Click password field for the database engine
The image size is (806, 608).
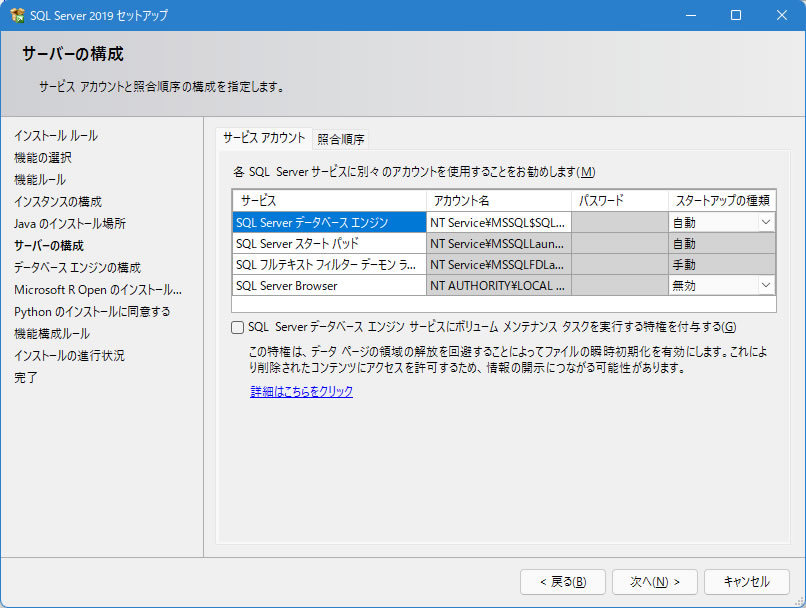click(x=620, y=223)
